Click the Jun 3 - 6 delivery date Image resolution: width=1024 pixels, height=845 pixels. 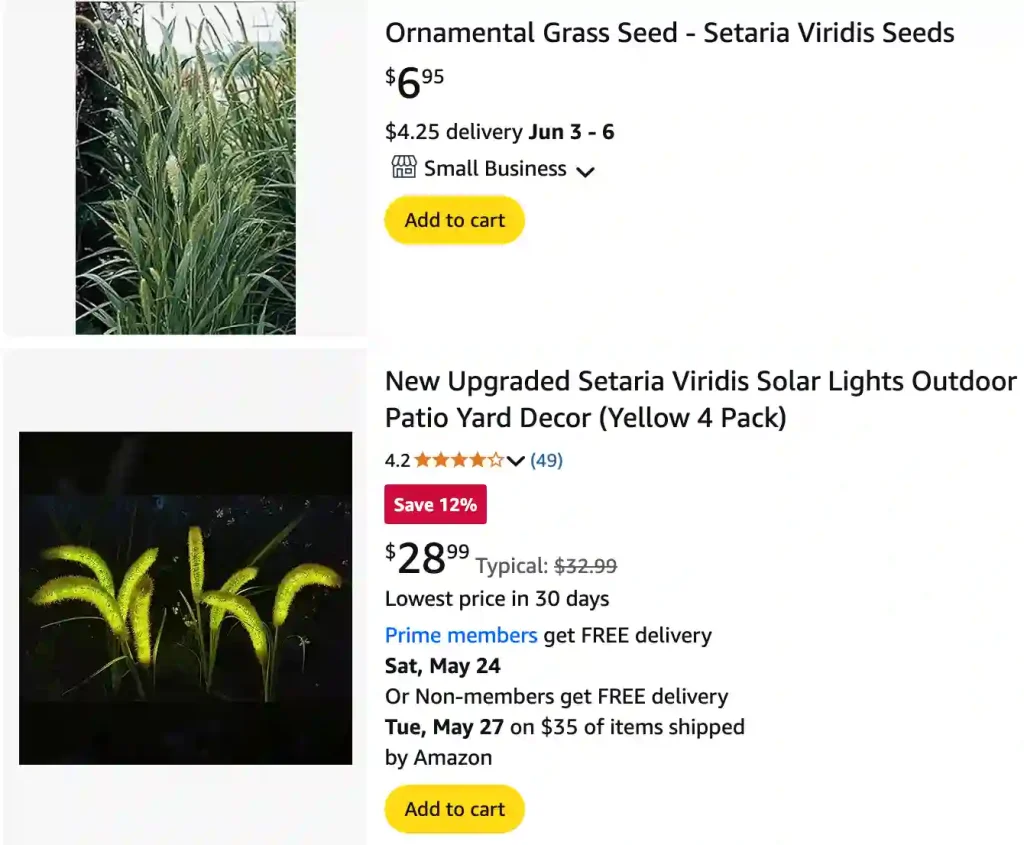coord(570,131)
